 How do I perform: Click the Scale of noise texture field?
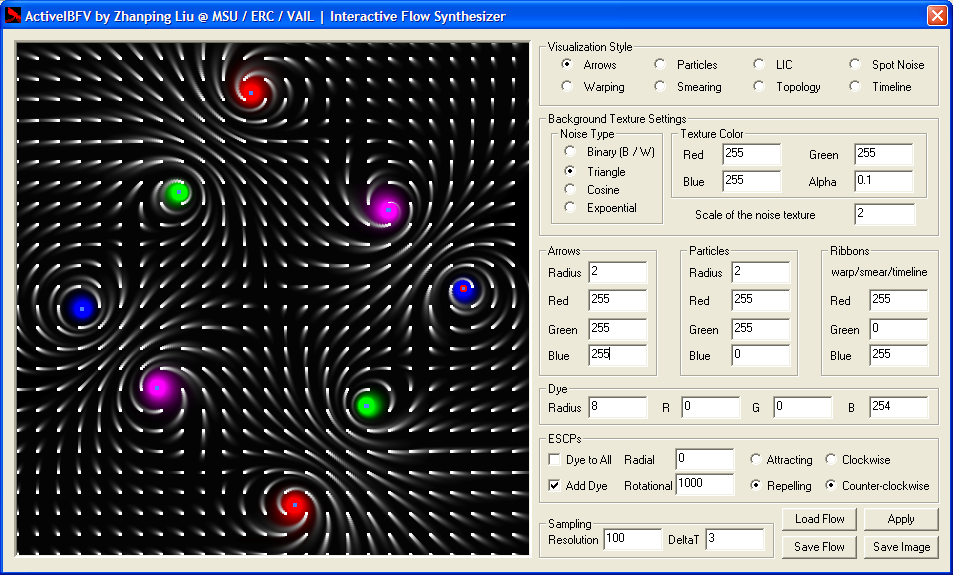pyautogui.click(x=884, y=215)
